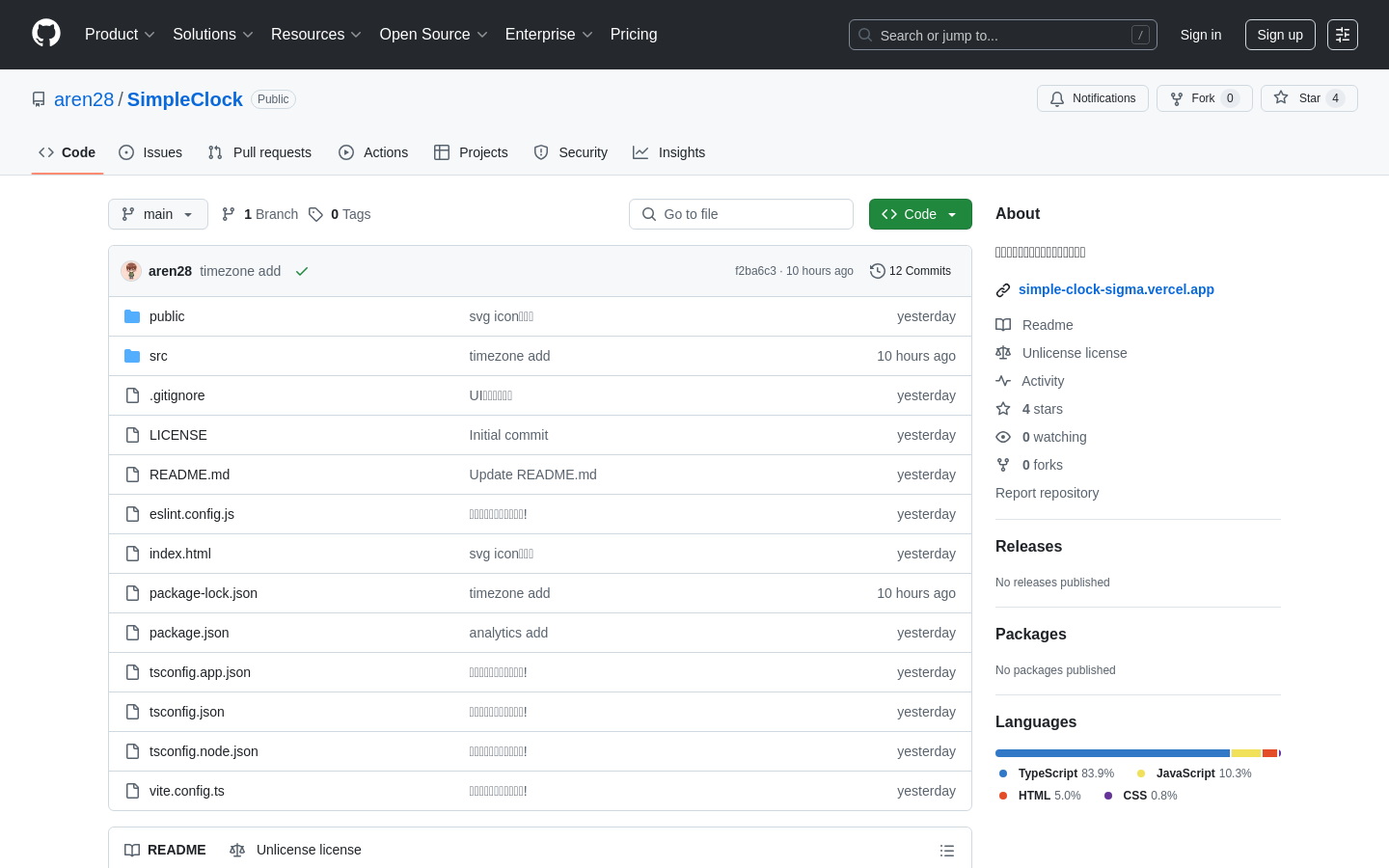Image resolution: width=1389 pixels, height=868 pixels.
Task: View the green commit status checkmark
Action: point(302,271)
